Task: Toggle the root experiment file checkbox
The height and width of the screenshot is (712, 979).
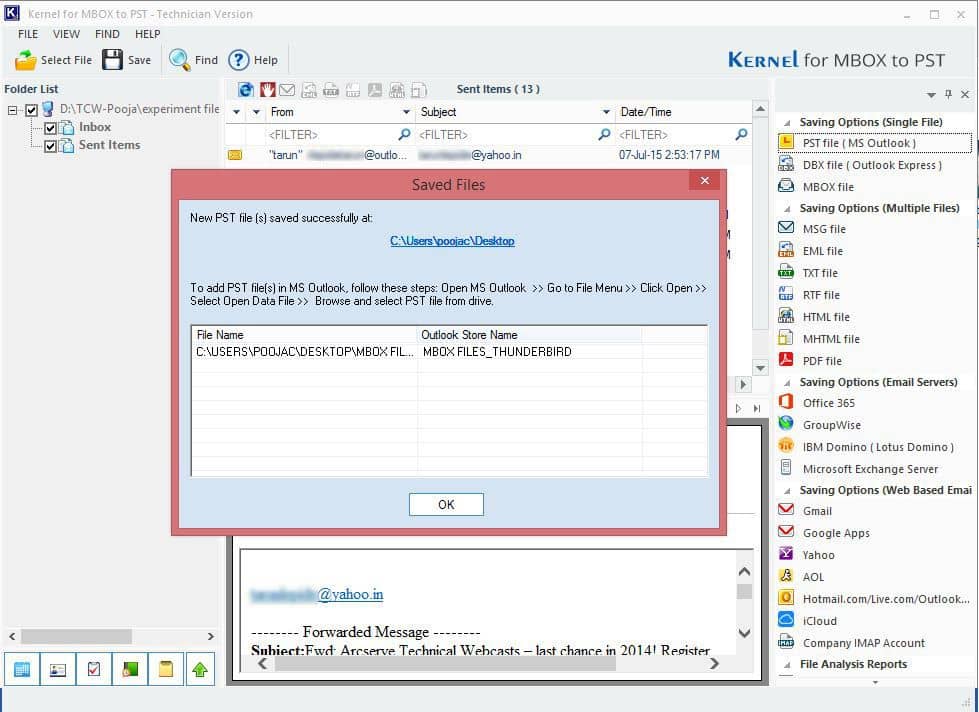Action: 31,111
